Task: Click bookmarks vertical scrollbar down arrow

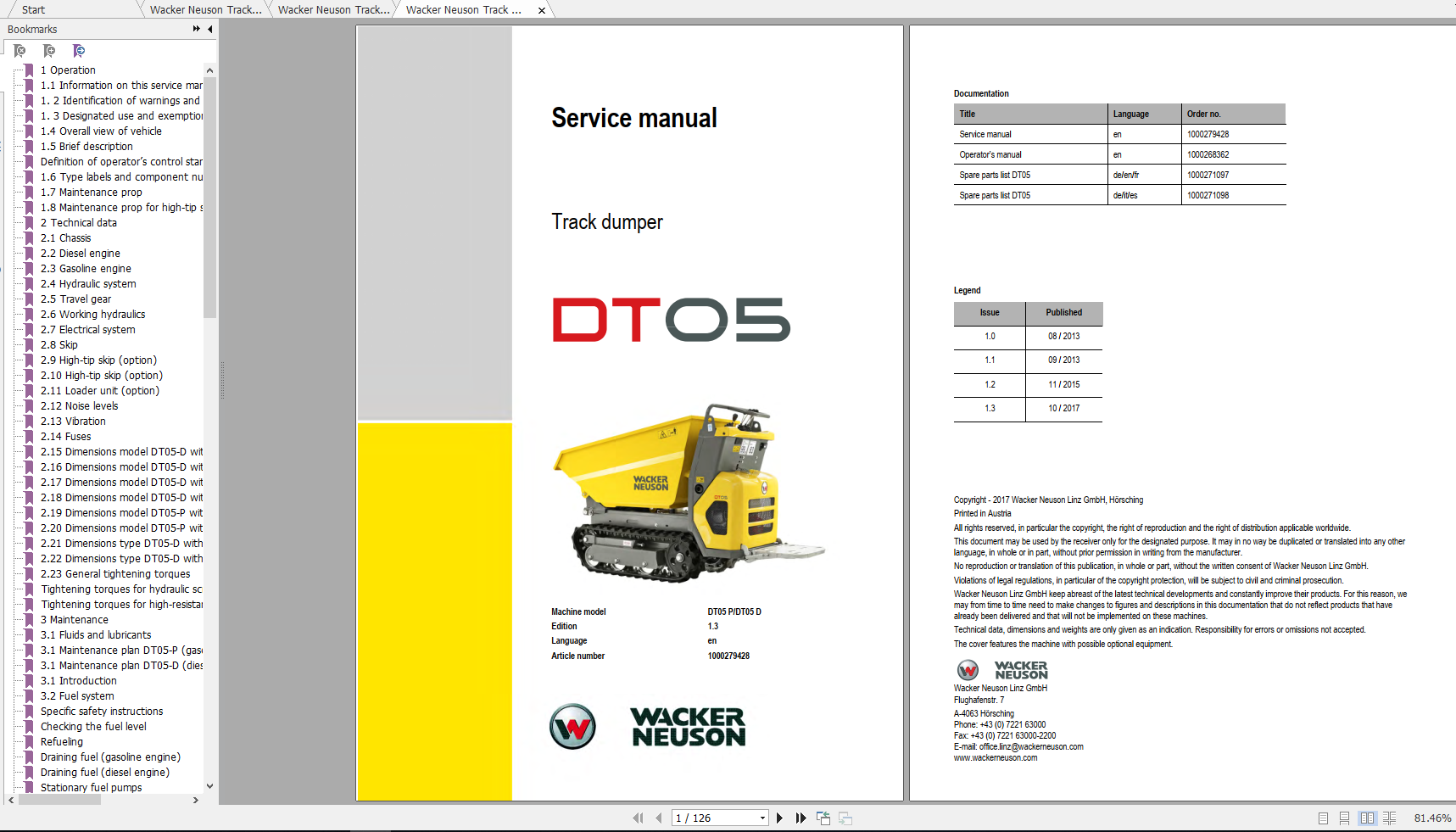Action: tap(209, 786)
